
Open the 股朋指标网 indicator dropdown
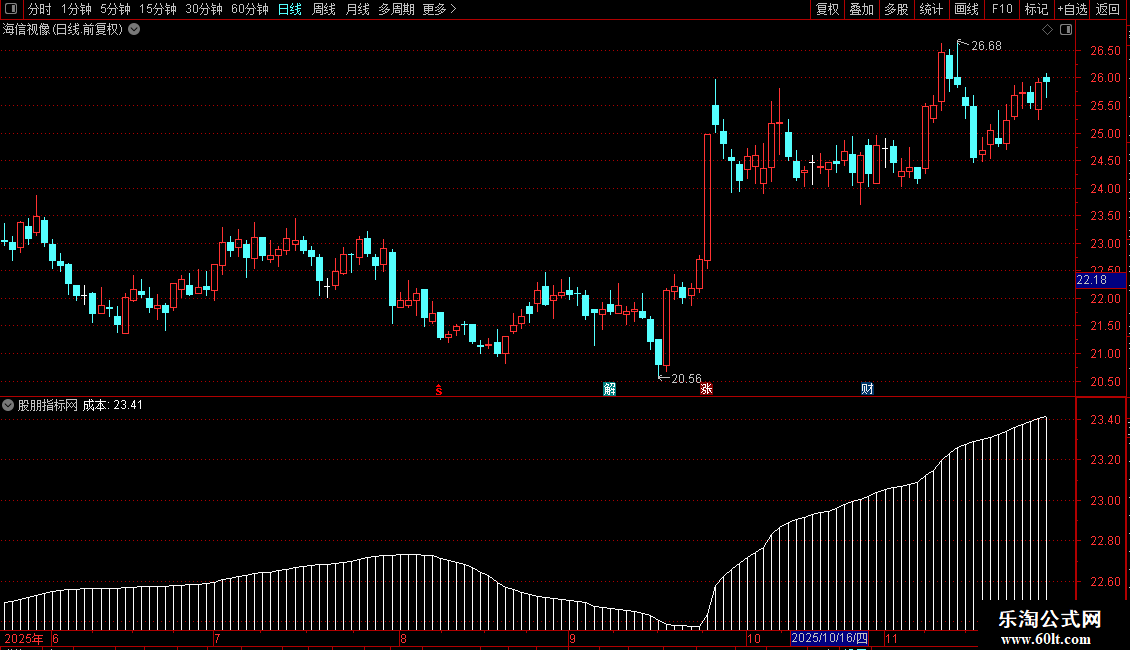tap(8, 405)
